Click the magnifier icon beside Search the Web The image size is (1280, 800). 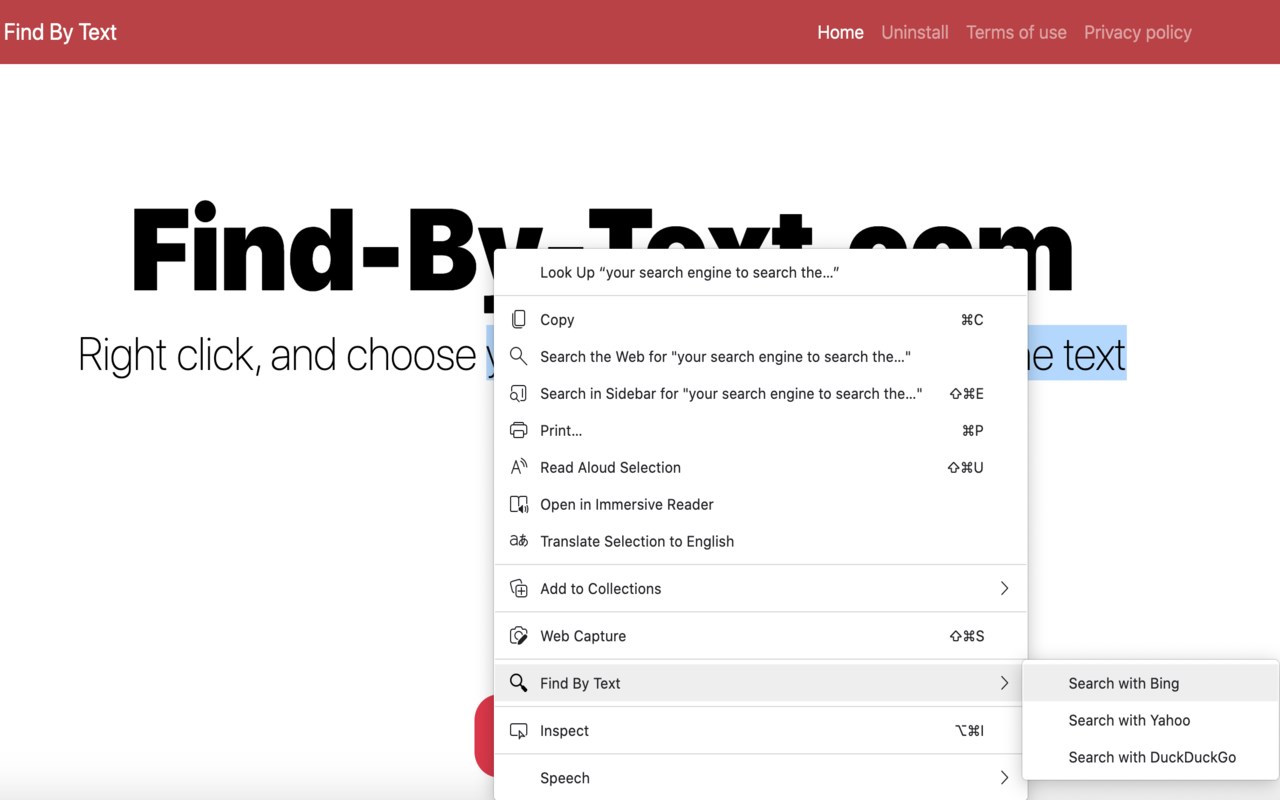pos(518,357)
